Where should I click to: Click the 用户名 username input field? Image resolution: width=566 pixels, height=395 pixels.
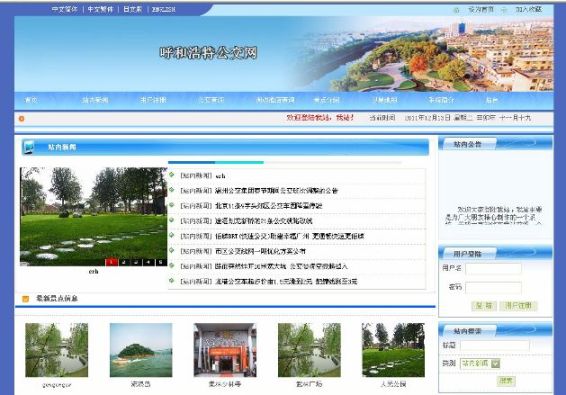coord(493,268)
